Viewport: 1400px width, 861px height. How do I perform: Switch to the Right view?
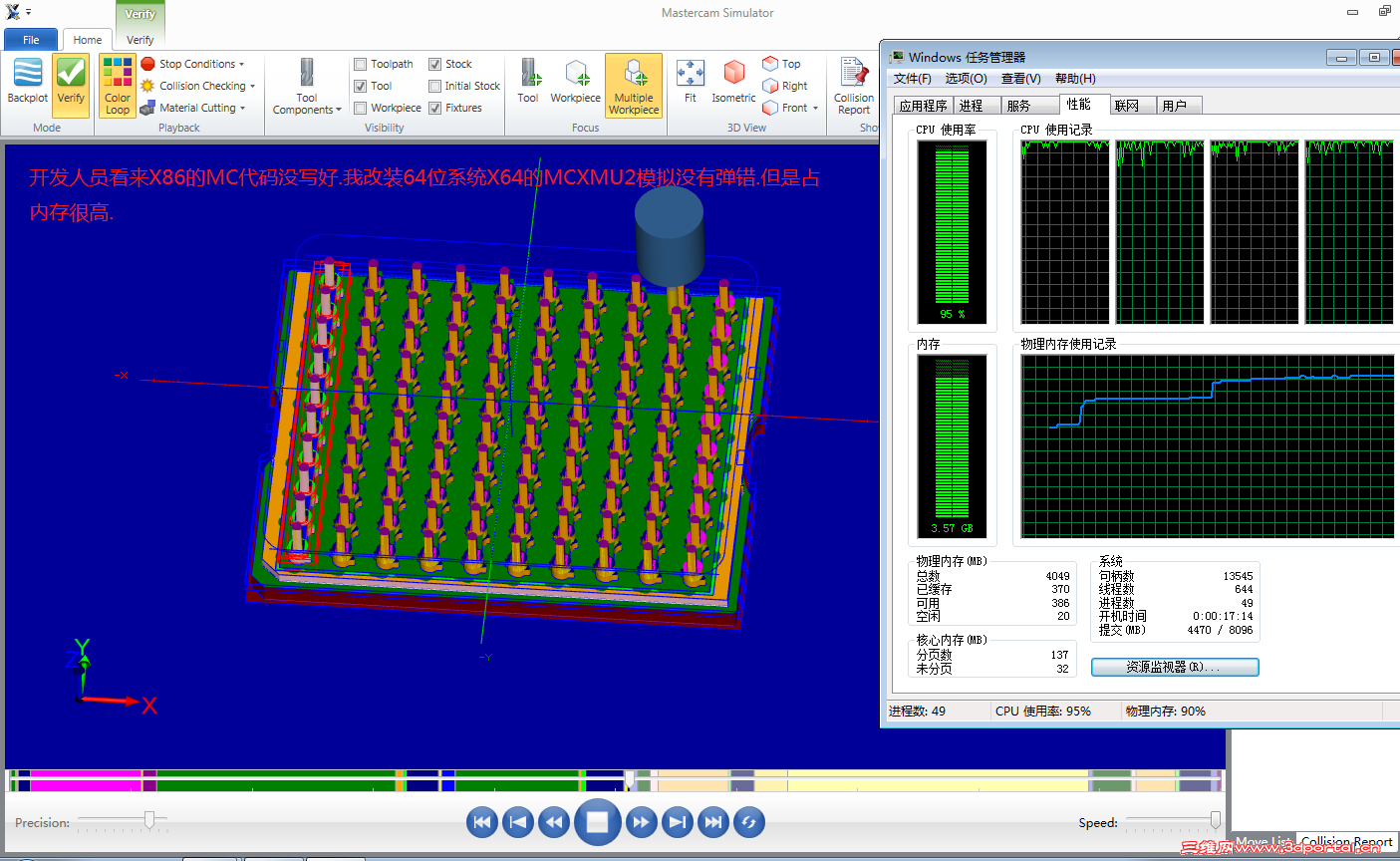pos(785,86)
